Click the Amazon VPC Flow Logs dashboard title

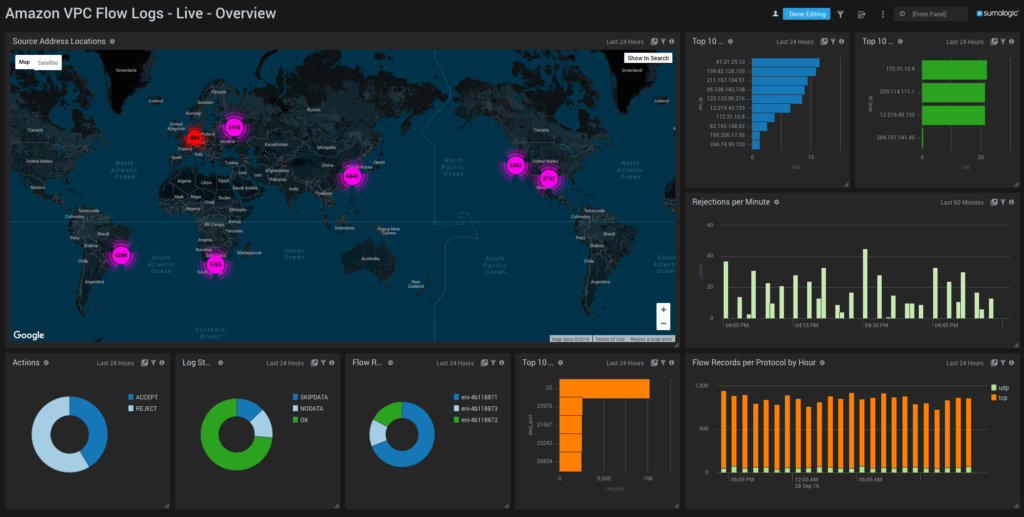point(140,14)
